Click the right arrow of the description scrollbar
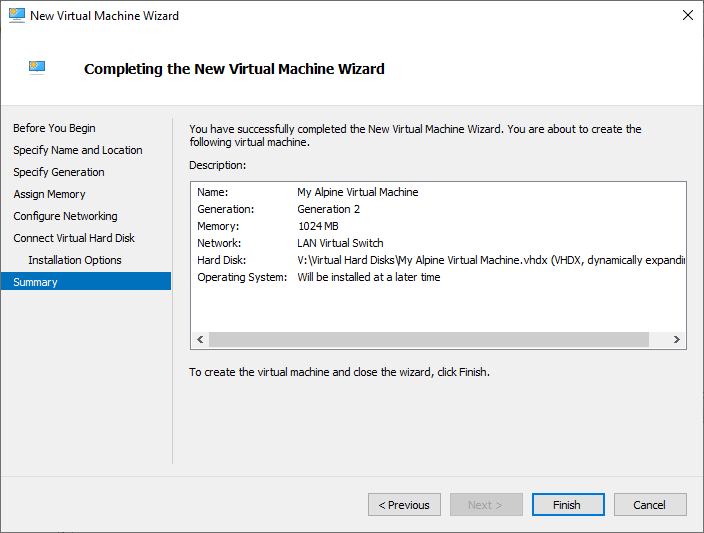704x533 pixels. pos(677,340)
